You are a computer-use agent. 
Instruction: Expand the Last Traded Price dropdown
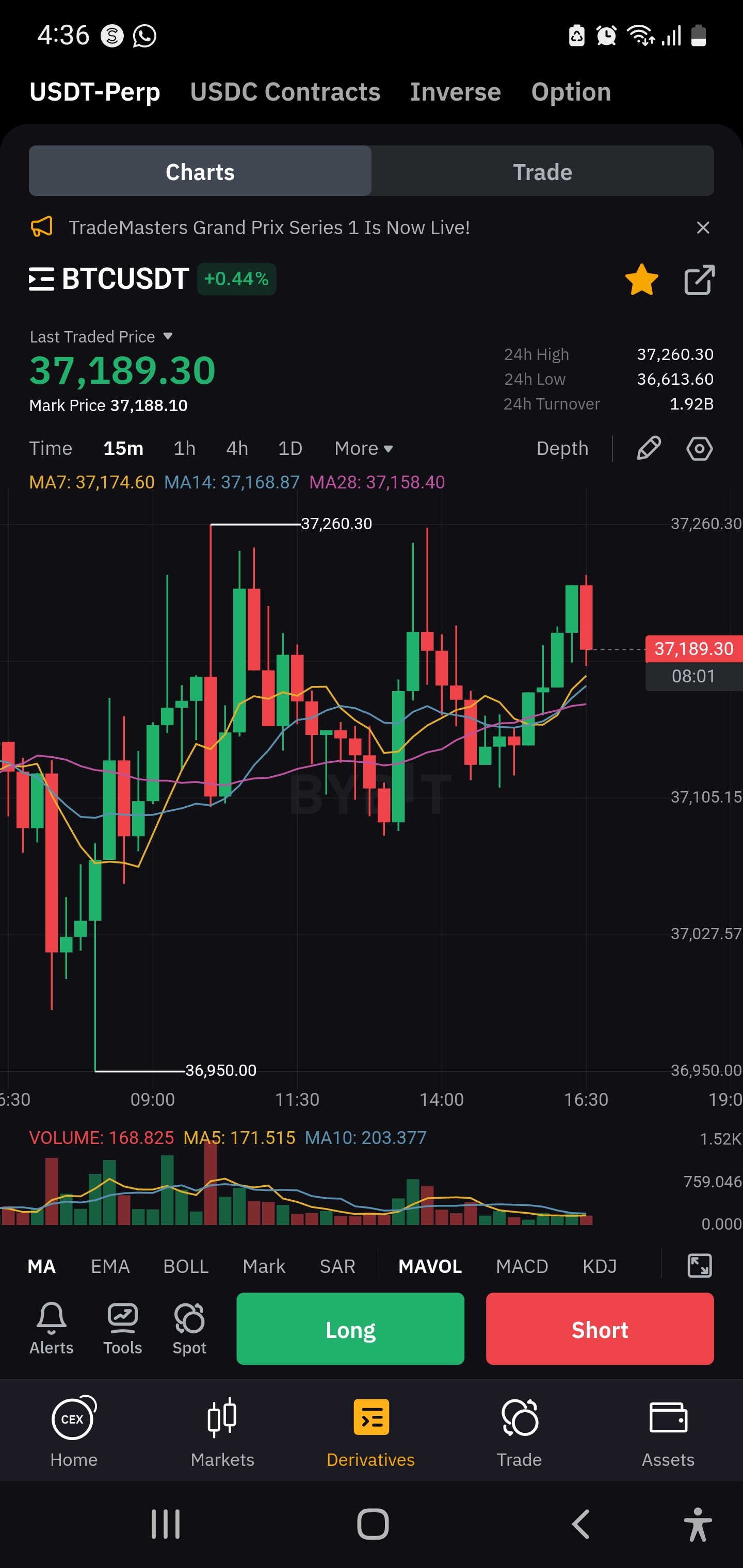pyautogui.click(x=102, y=337)
